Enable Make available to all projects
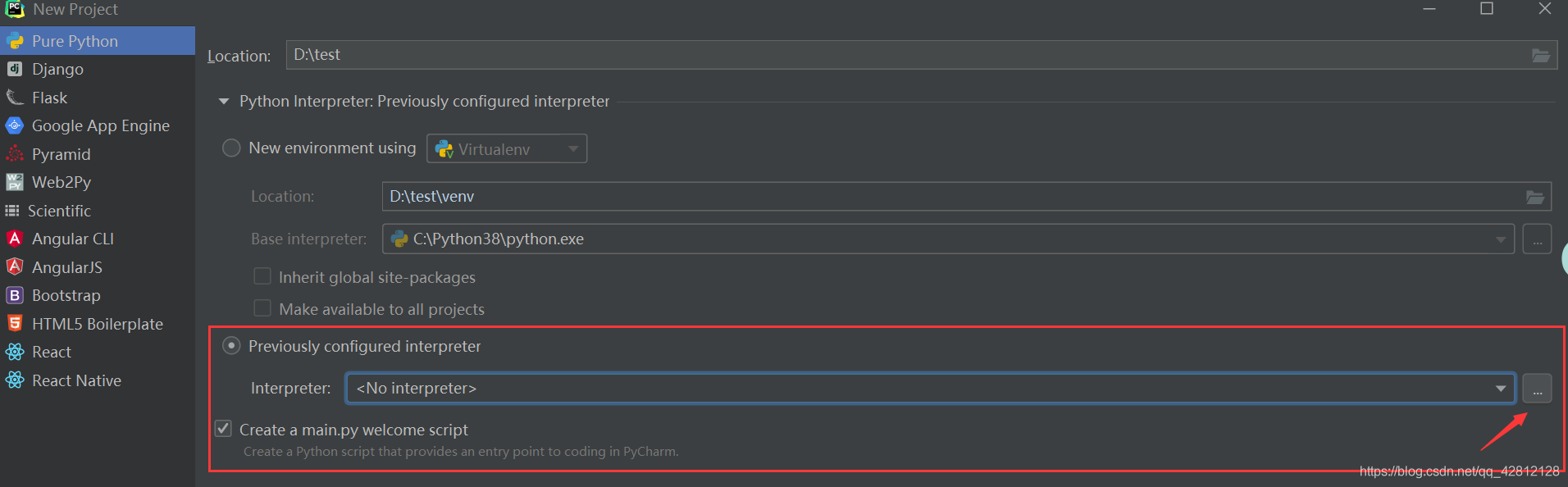 262,308
